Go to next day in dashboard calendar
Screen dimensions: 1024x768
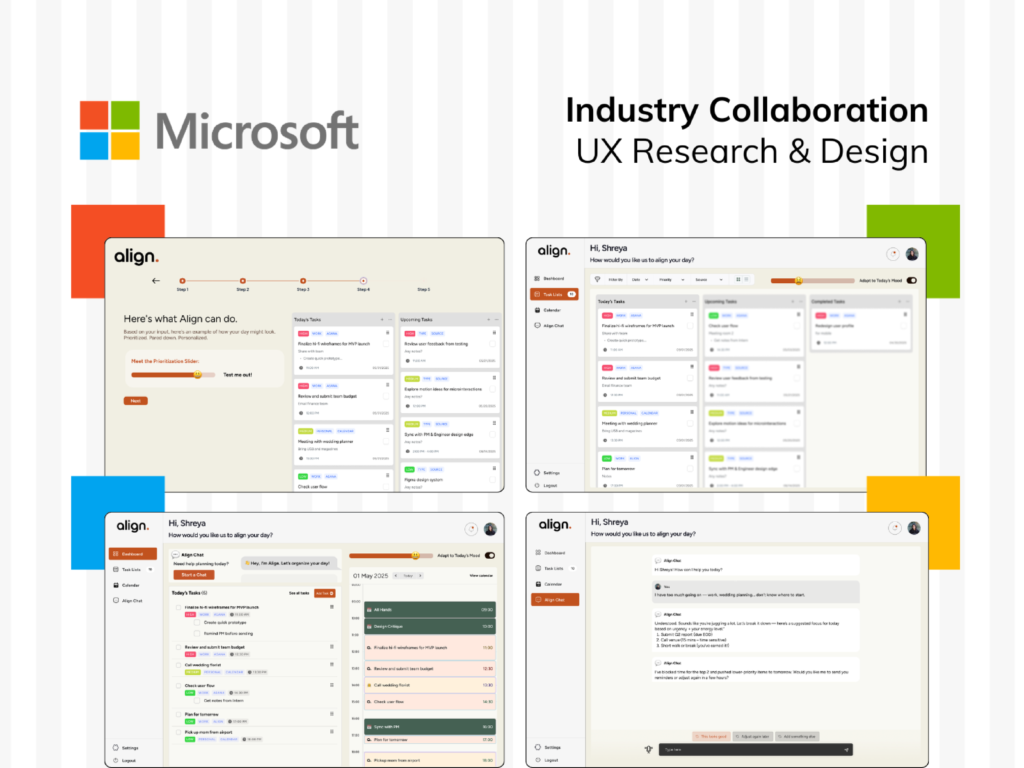pyautogui.click(x=421, y=575)
